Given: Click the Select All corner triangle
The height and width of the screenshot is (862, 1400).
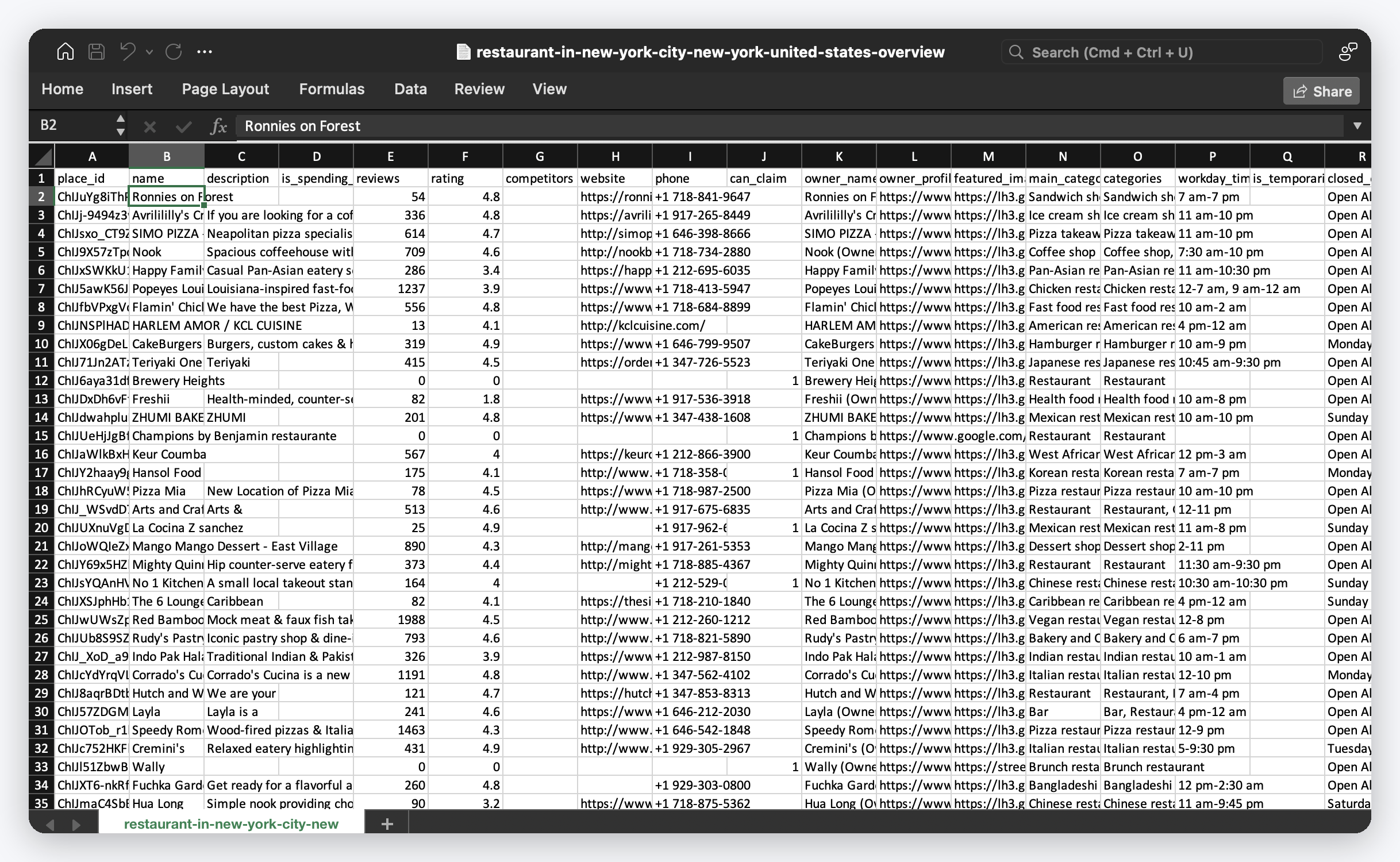Looking at the screenshot, I should [42, 156].
